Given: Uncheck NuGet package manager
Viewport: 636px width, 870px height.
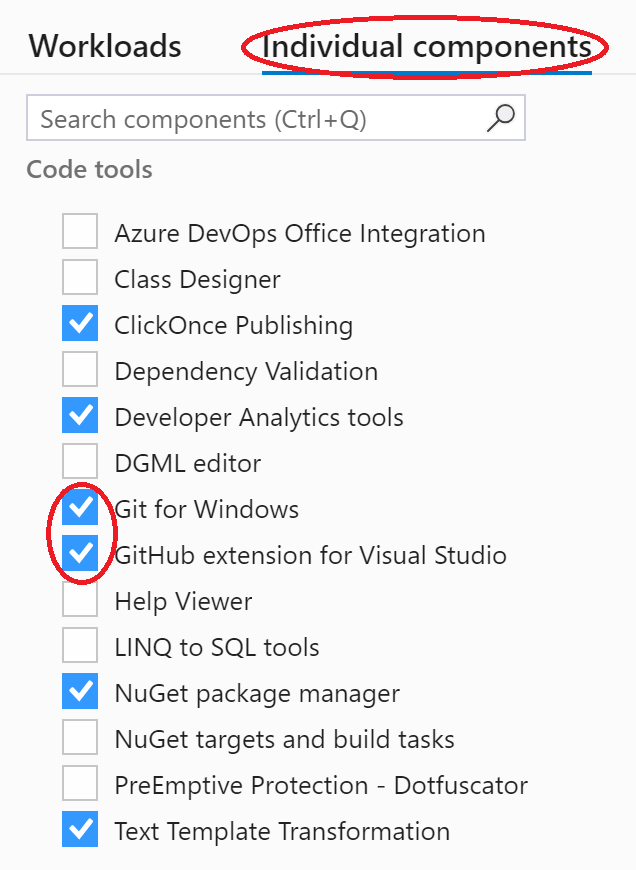Looking at the screenshot, I should pyautogui.click(x=80, y=693).
